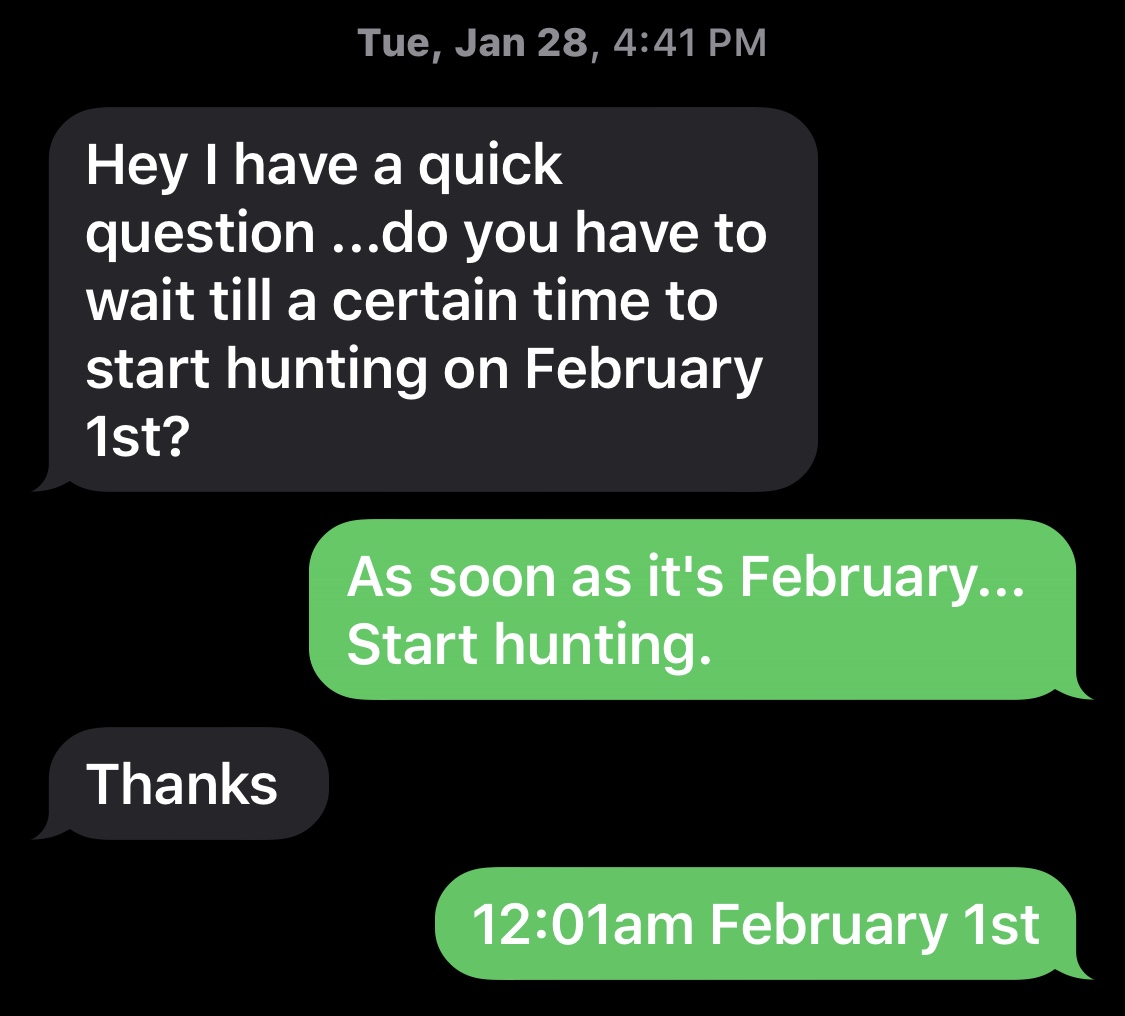Image resolution: width=1125 pixels, height=1016 pixels.
Task: Click the 'Tue, Jan 28, 4:41 PM' timestamp header
Action: (x=562, y=43)
